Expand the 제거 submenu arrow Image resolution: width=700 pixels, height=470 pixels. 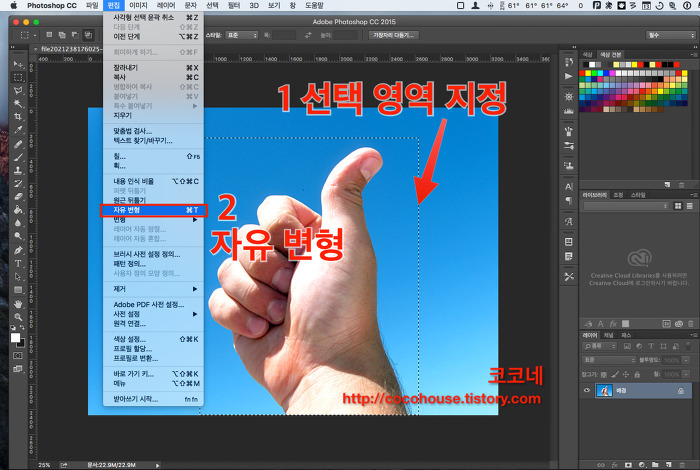[x=195, y=289]
